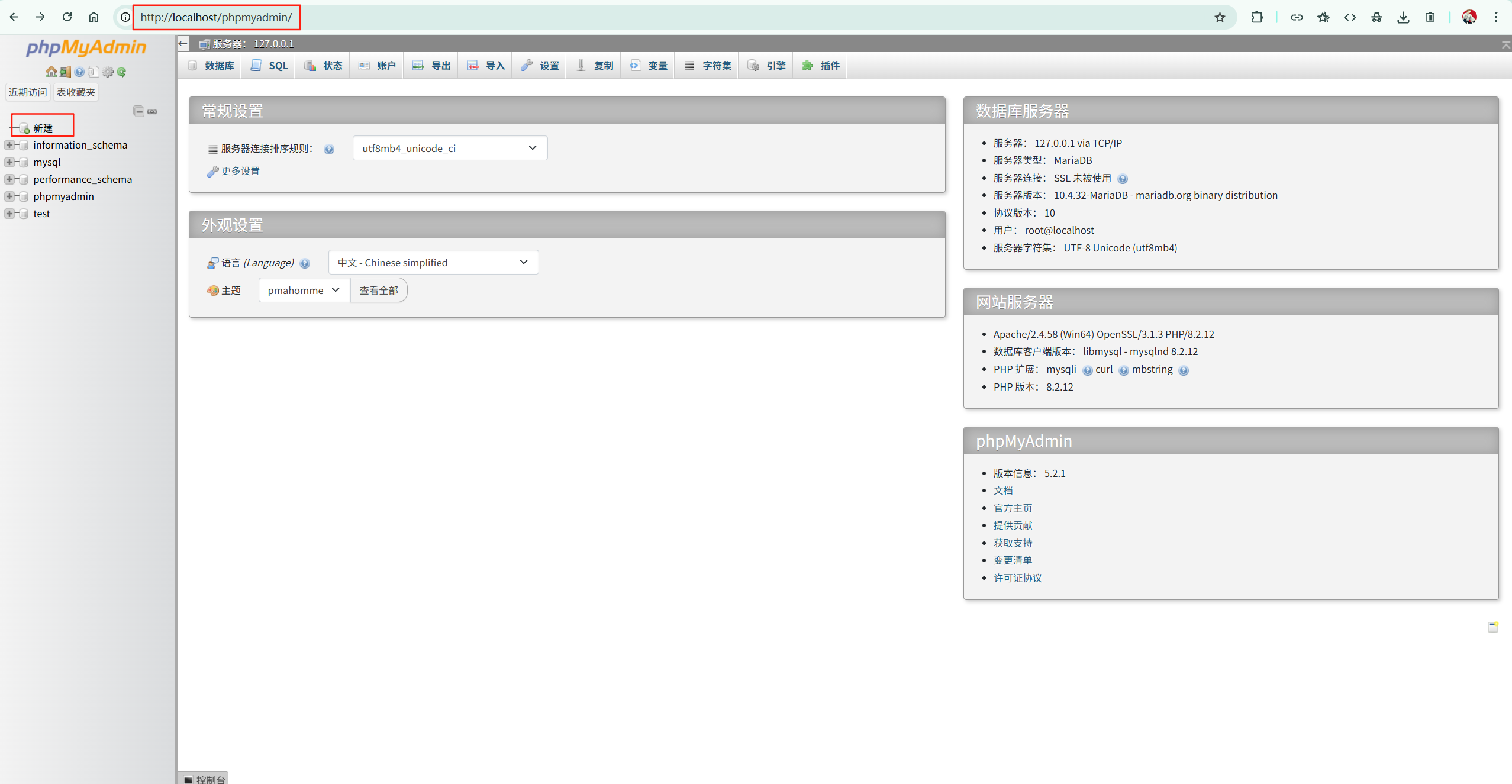Viewport: 1512px width, 784px height.
Task: Click the new database icon beside 新建
Action: click(24, 128)
